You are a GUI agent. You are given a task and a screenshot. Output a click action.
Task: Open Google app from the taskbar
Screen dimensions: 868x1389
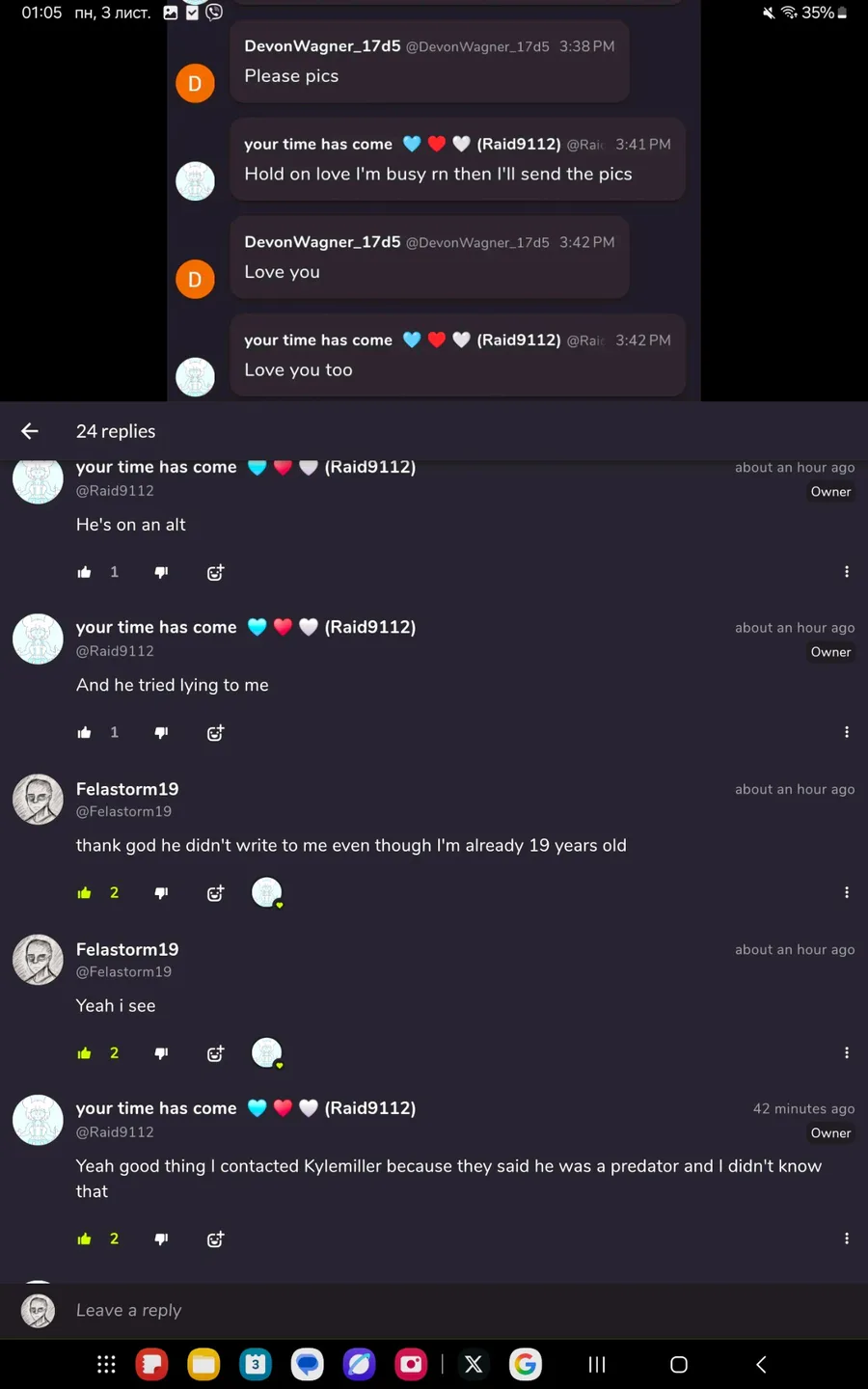pyautogui.click(x=526, y=1364)
